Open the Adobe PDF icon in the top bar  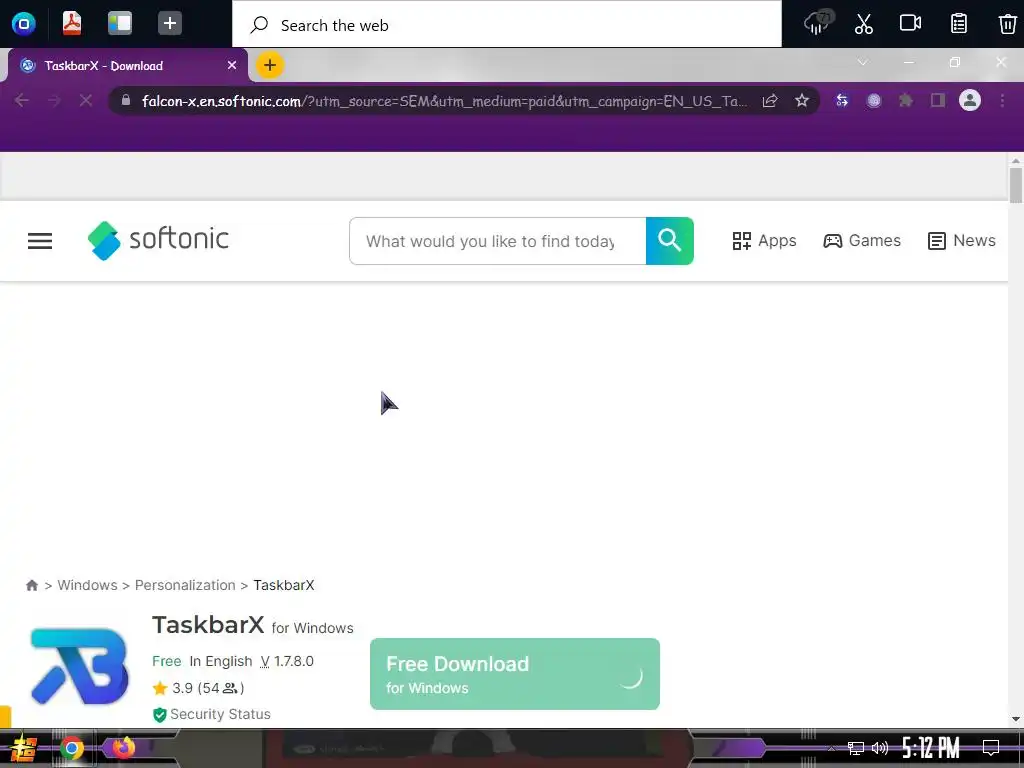tap(72, 24)
